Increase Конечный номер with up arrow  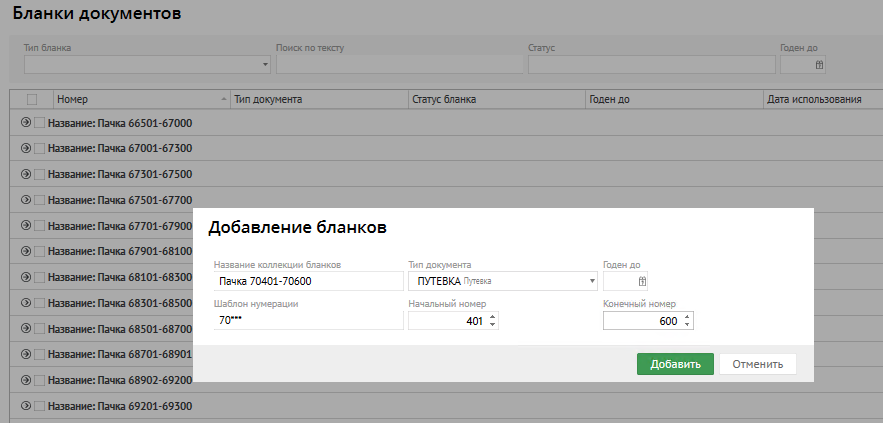687,316
